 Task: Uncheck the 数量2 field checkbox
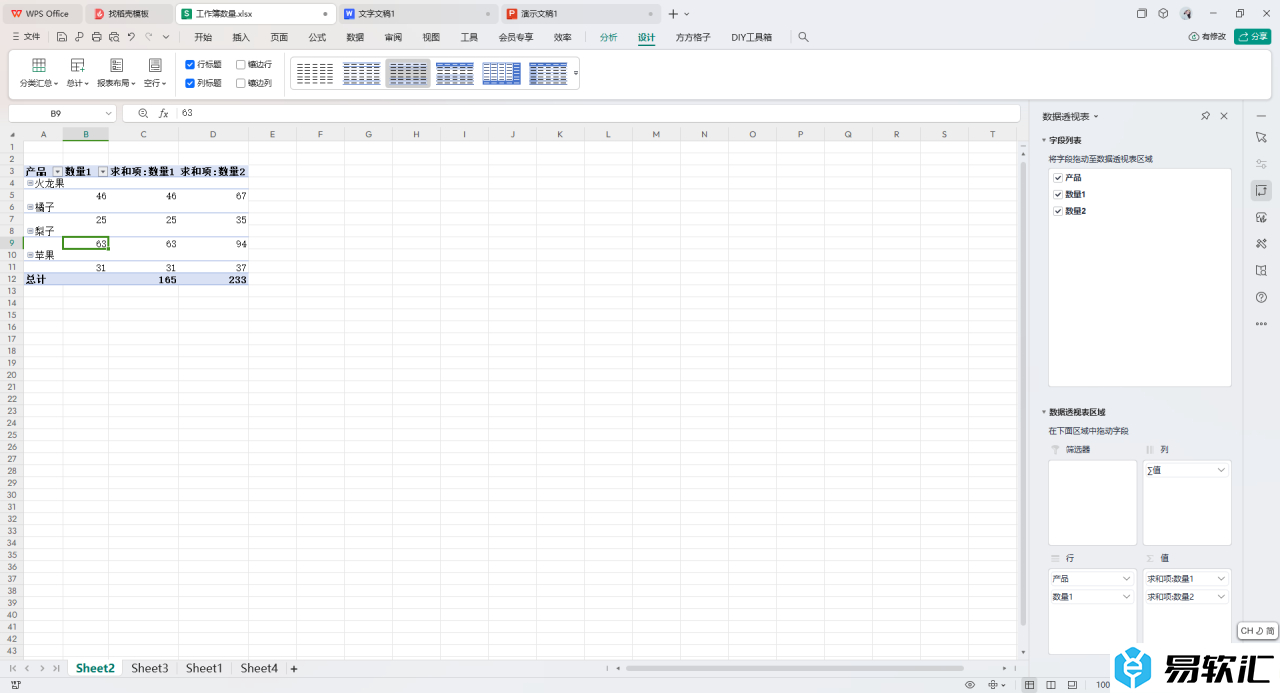[1058, 211]
